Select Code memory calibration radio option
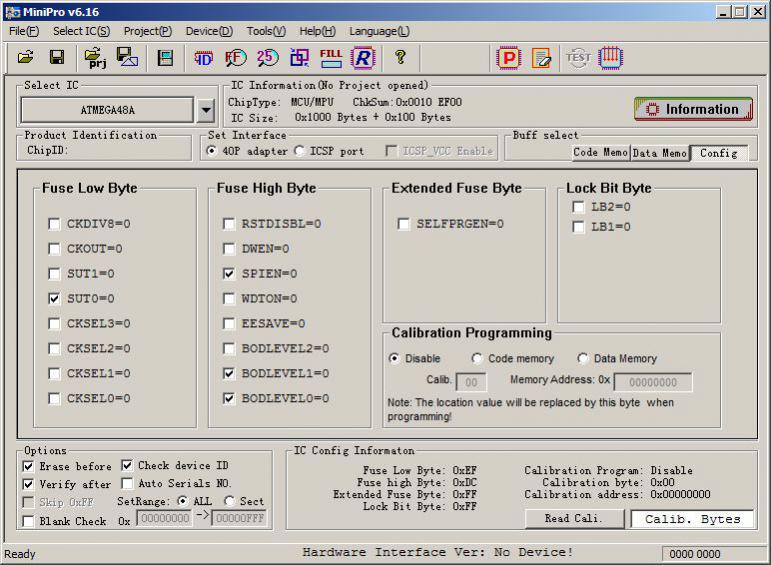Viewport: 771px width, 565px height. pyautogui.click(x=477, y=359)
